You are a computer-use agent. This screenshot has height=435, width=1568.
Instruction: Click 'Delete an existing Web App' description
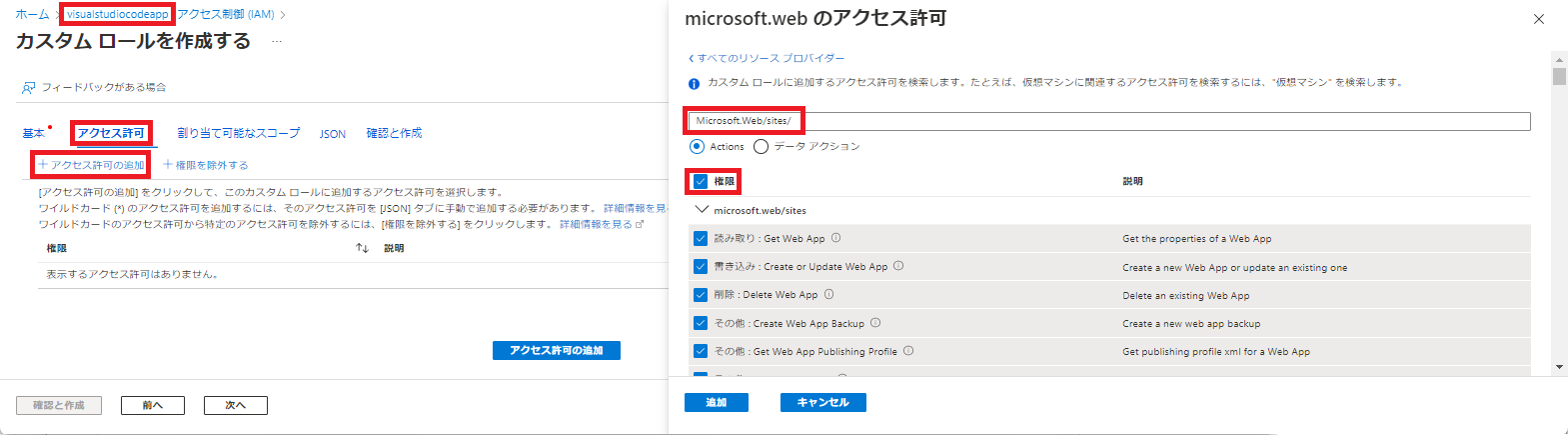1186,296
